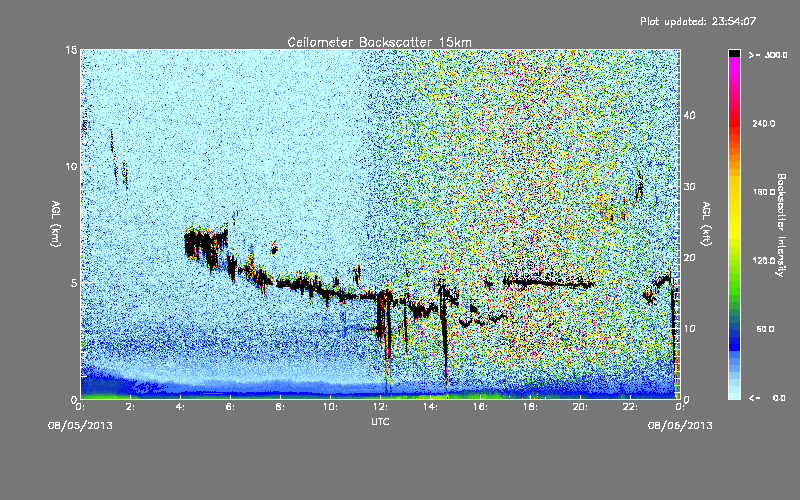Click the 30 kft tick on right axis
Screen dimensions: 800x500
click(x=689, y=187)
